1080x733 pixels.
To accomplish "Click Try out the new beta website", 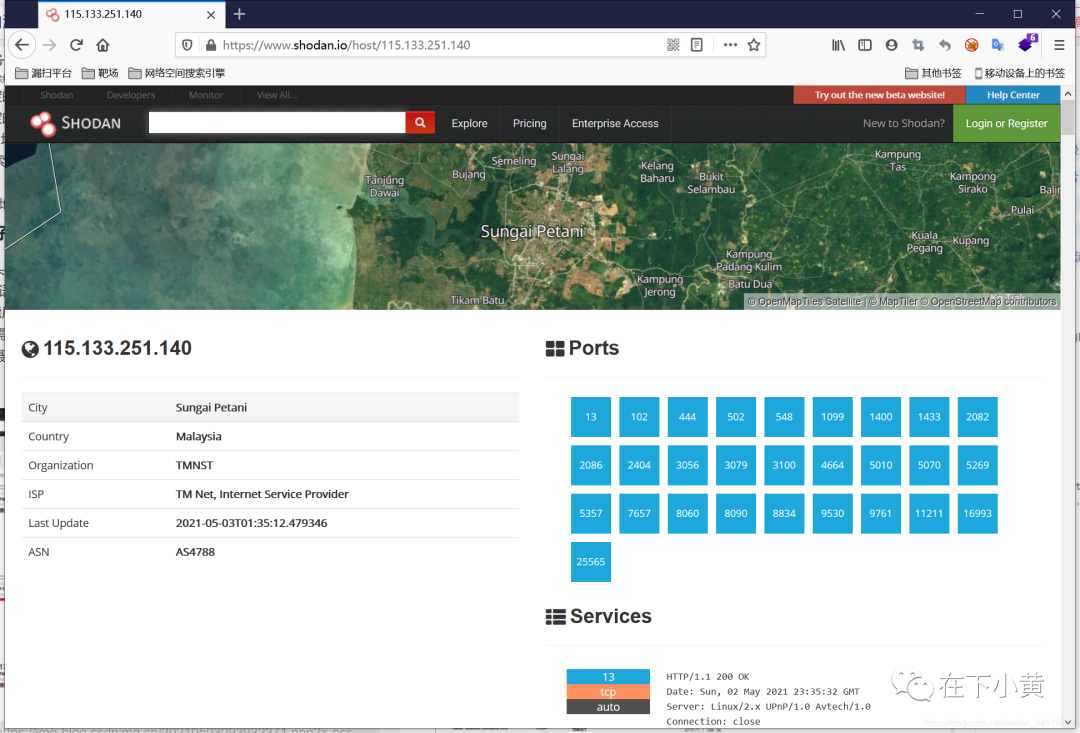I will coord(880,95).
